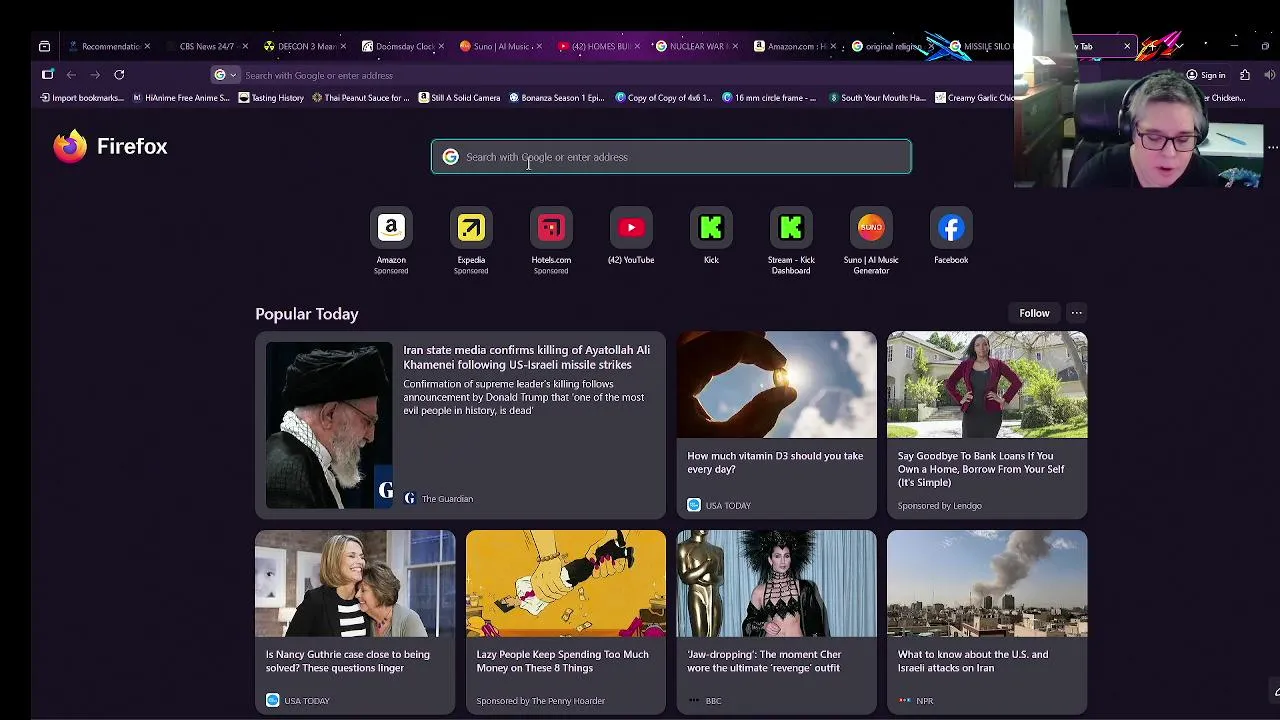Close the Recommendations tab

147,46
